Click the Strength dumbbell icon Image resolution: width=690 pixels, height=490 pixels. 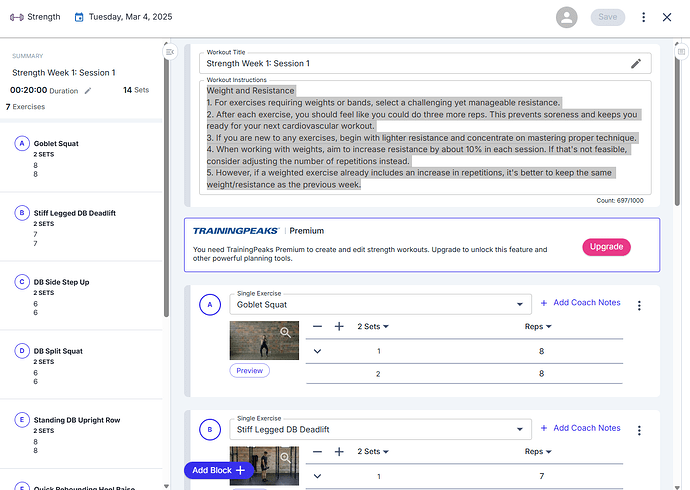pyautogui.click(x=17, y=17)
